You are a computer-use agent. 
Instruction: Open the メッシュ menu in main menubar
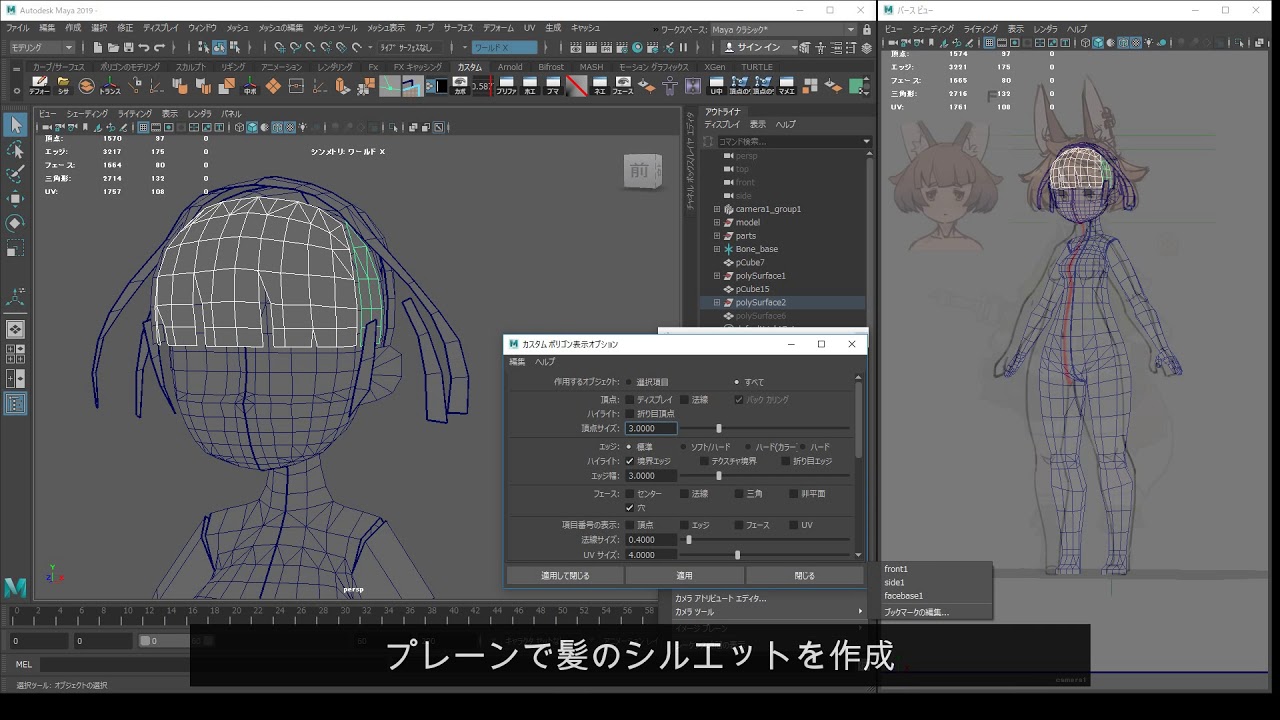(x=238, y=28)
